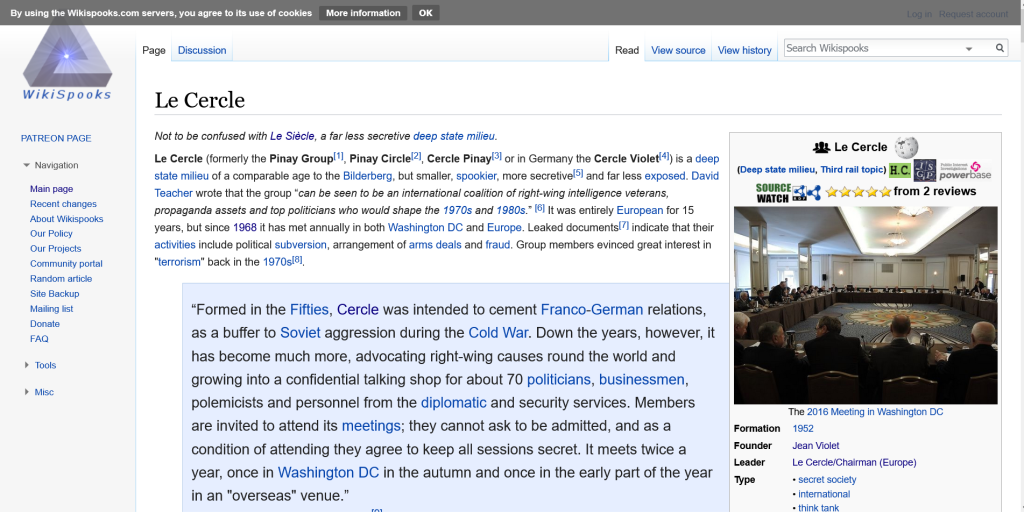Open the Third rail topic link
The height and width of the screenshot is (513, 1024).
(852, 170)
